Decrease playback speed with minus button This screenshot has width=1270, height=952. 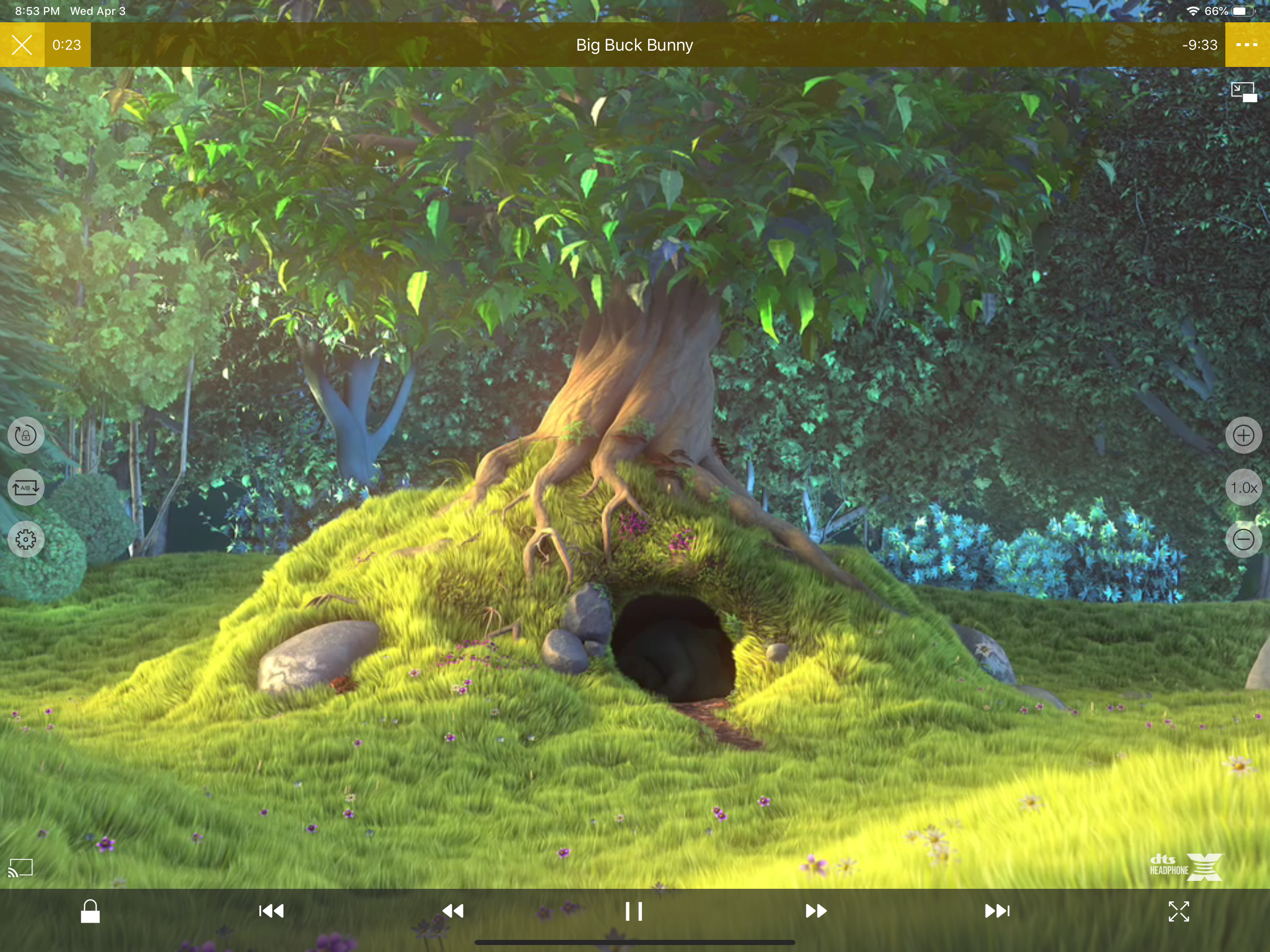[x=1243, y=539]
